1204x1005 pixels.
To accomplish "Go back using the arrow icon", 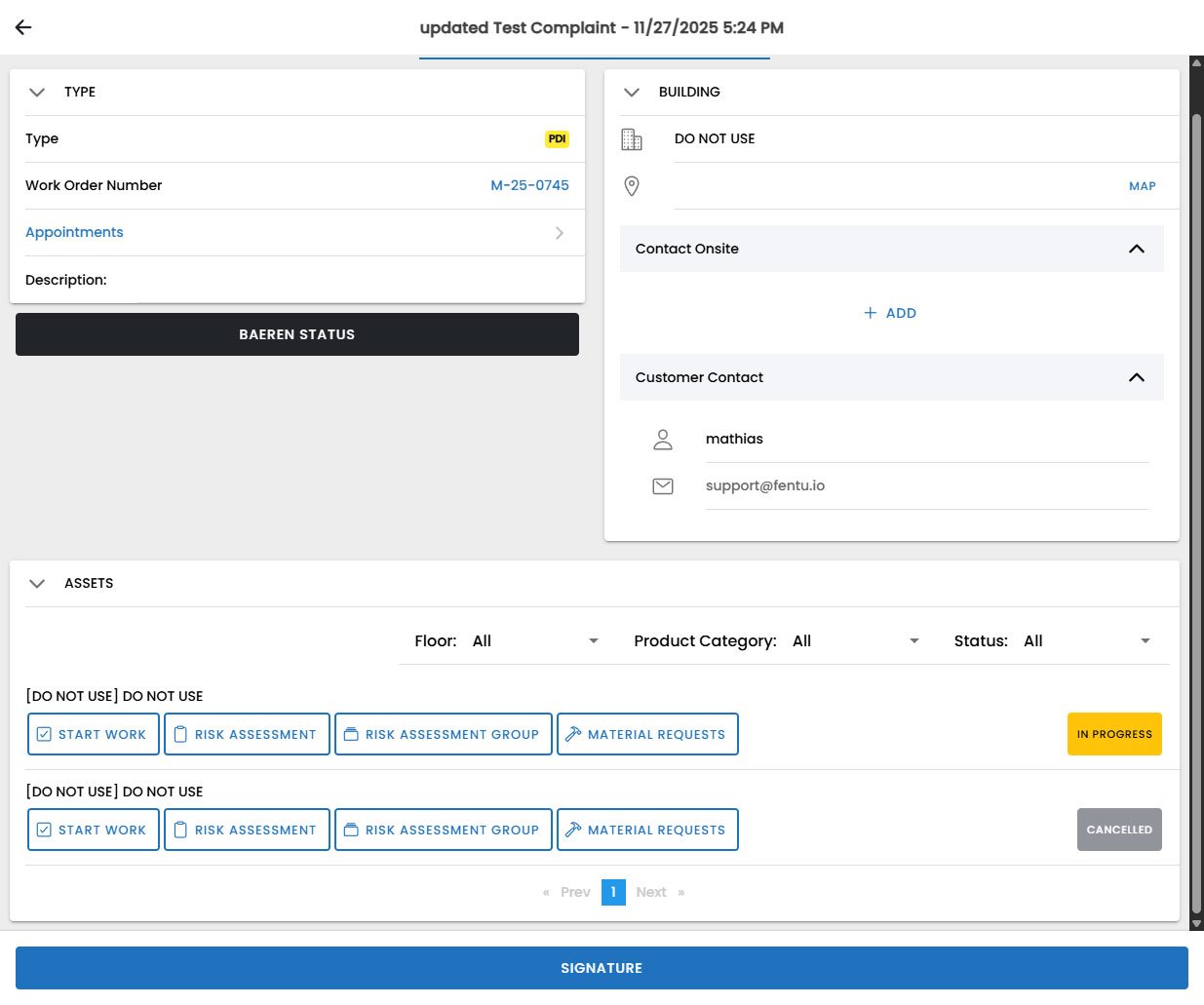I will coord(23,27).
